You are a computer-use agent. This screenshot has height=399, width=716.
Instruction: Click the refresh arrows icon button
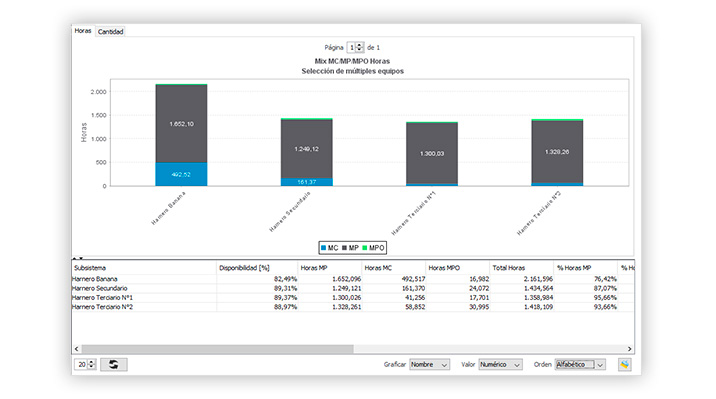pos(114,364)
